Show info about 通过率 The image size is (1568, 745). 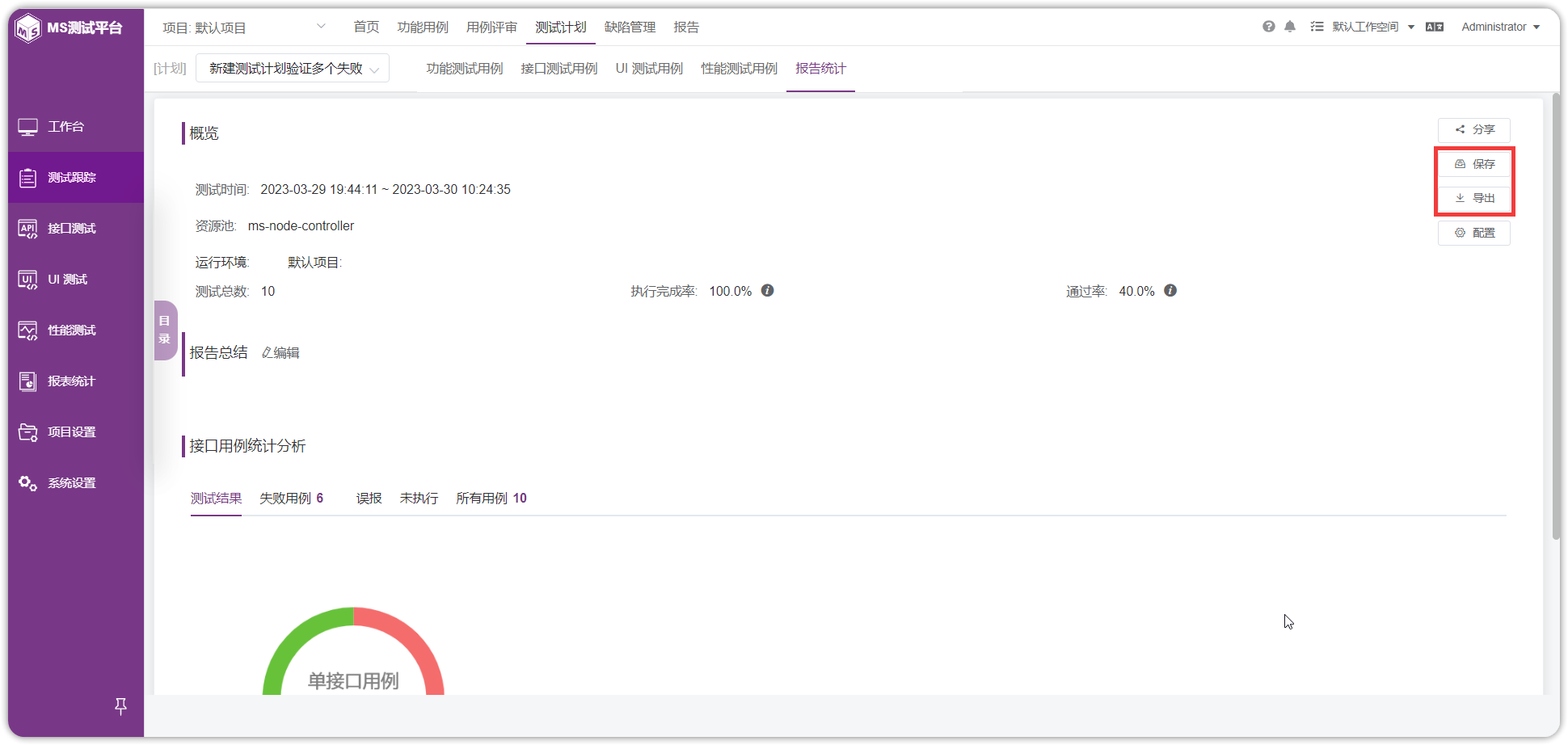[1170, 291]
